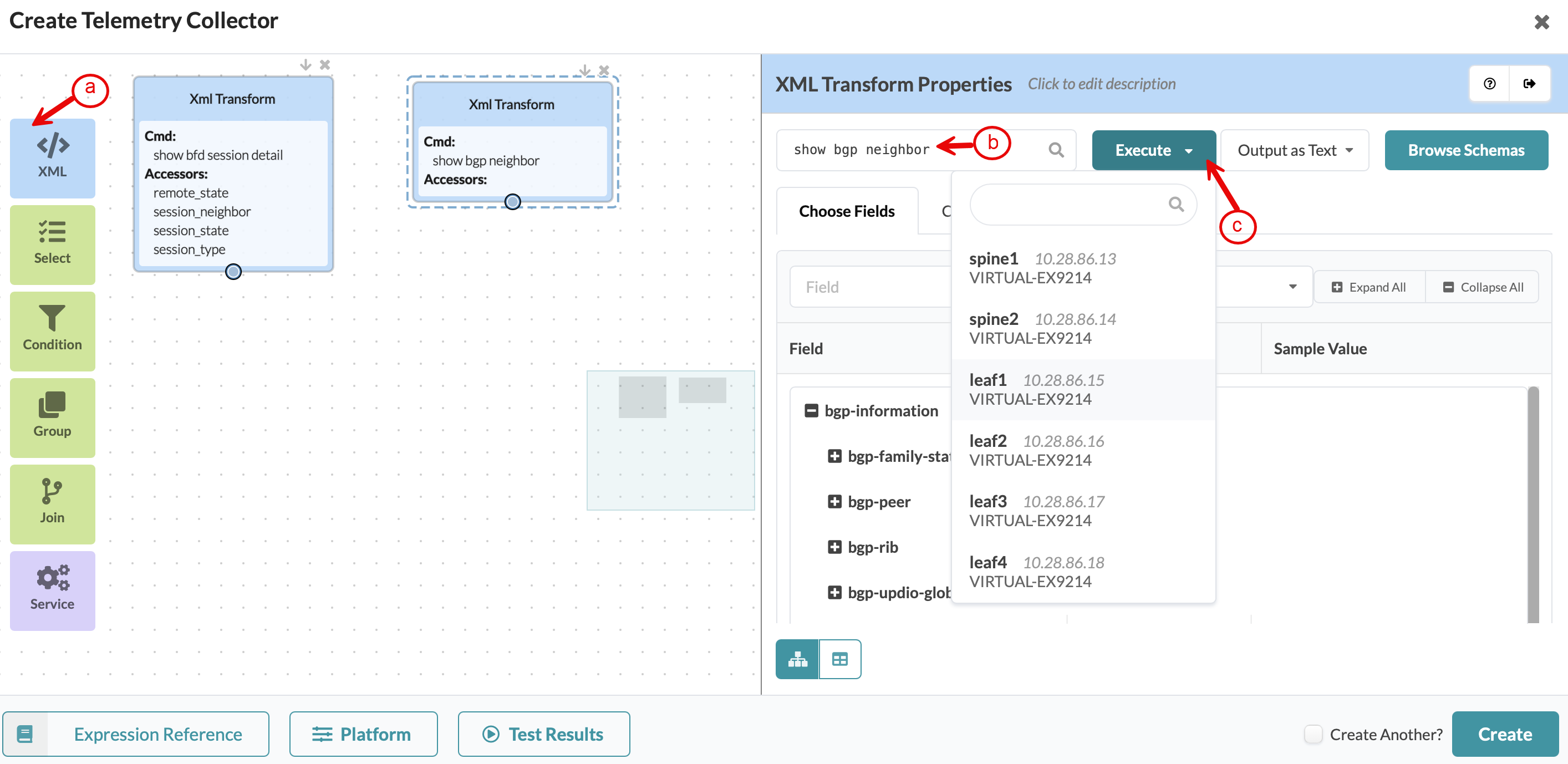The width and height of the screenshot is (1568, 764).
Task: Open the Output as Text dropdown
Action: pos(1295,150)
